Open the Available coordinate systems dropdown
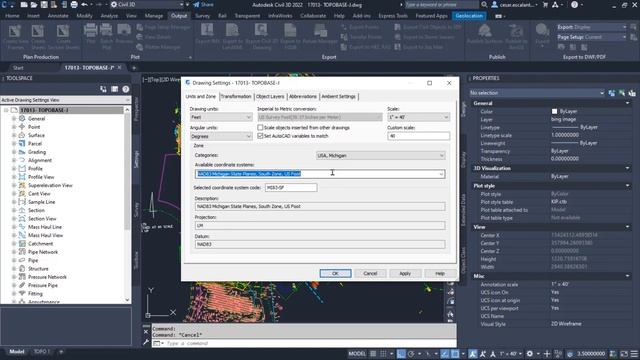This screenshot has width=640, height=360. (x=320, y=174)
